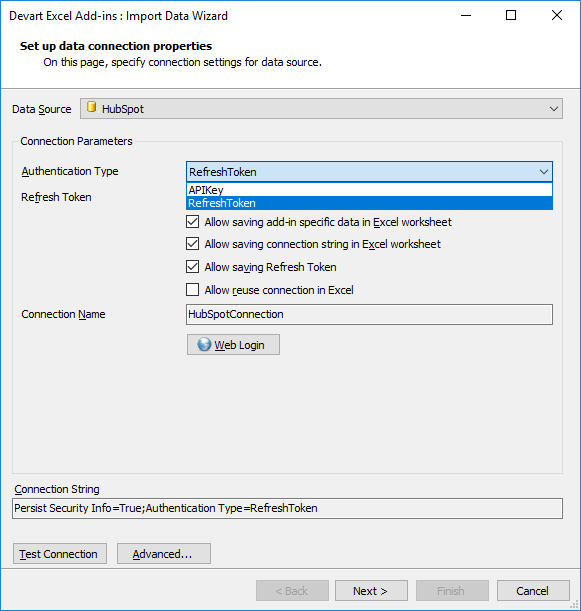Screen dimensions: 581x611
Task: Close the wizard with the X button
Action: pos(557,16)
